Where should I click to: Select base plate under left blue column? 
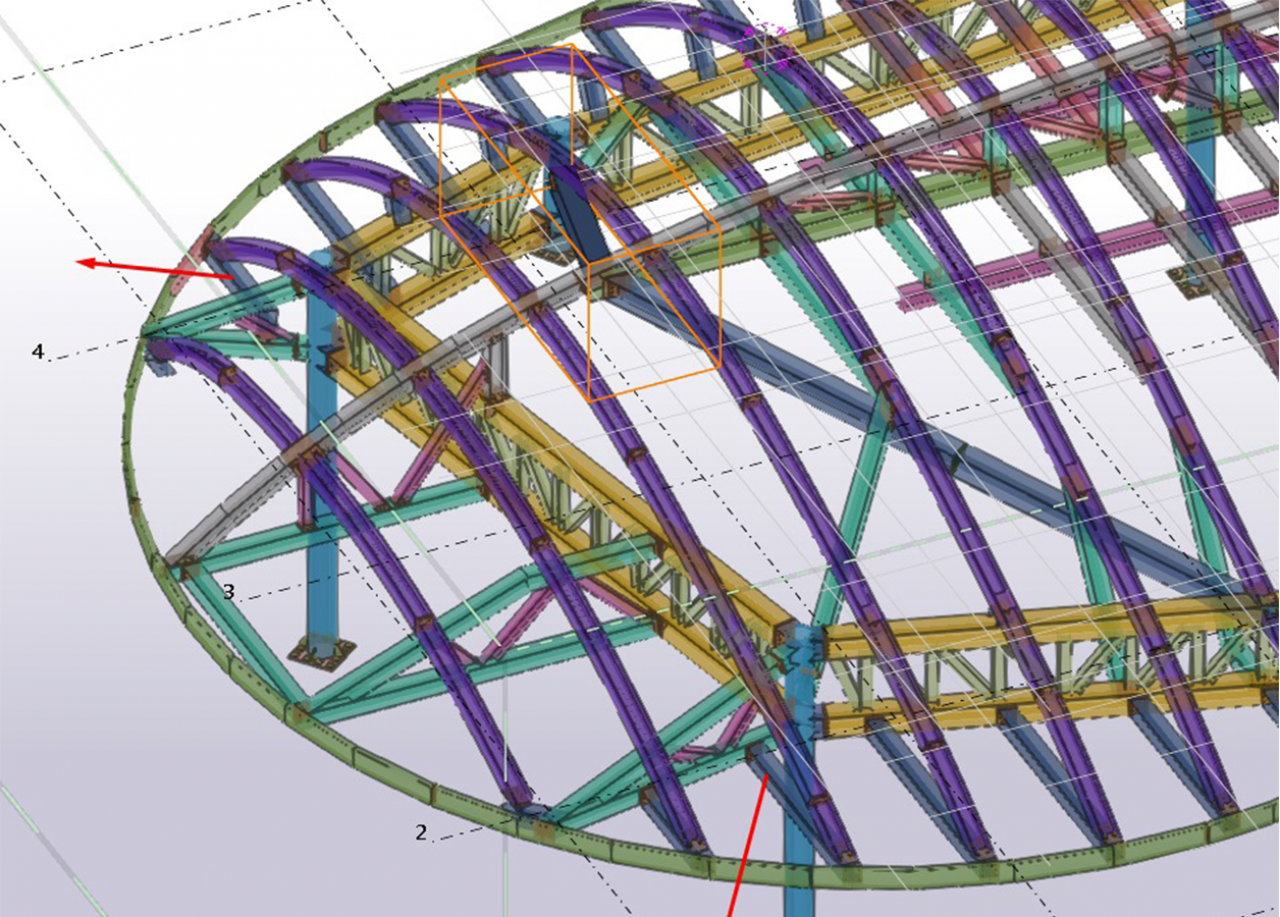coord(322,653)
